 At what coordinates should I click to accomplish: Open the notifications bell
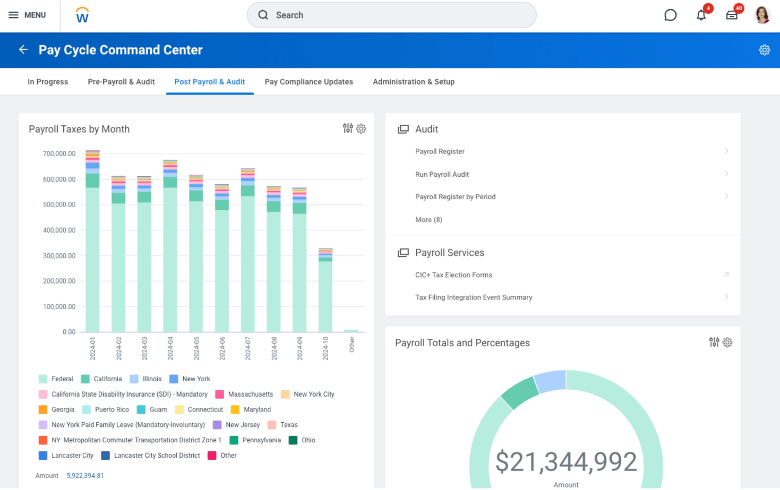(x=701, y=15)
